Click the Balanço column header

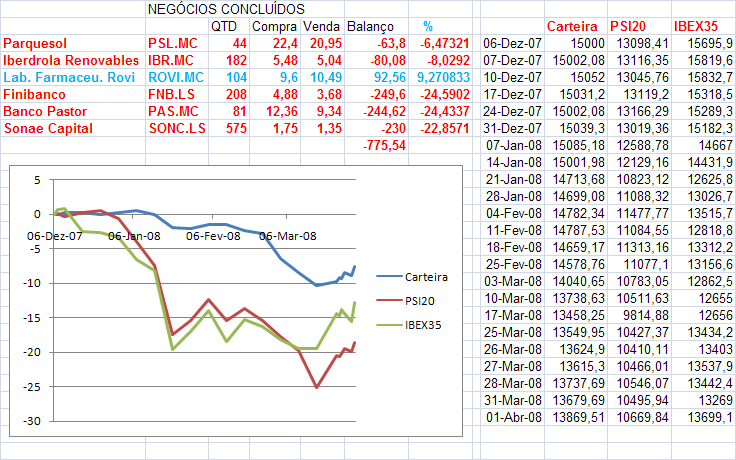[x=370, y=27]
